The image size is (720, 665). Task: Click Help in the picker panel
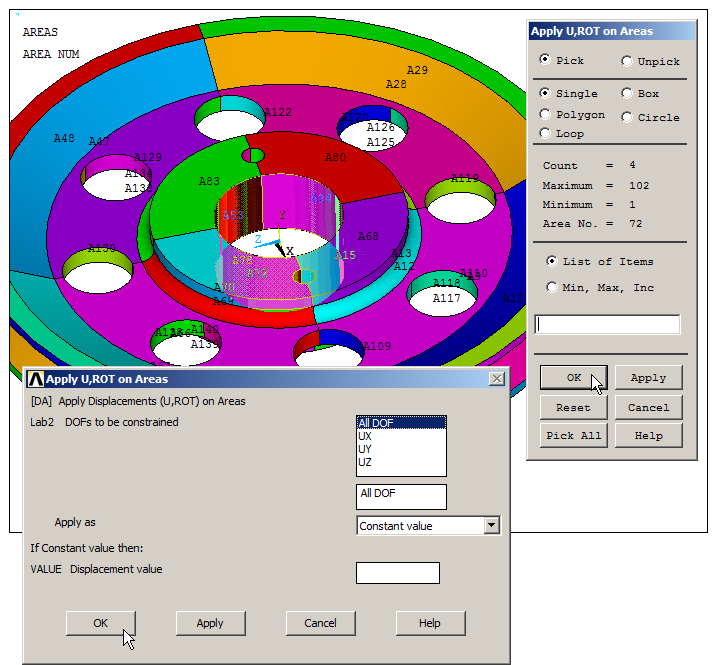pyautogui.click(x=648, y=435)
